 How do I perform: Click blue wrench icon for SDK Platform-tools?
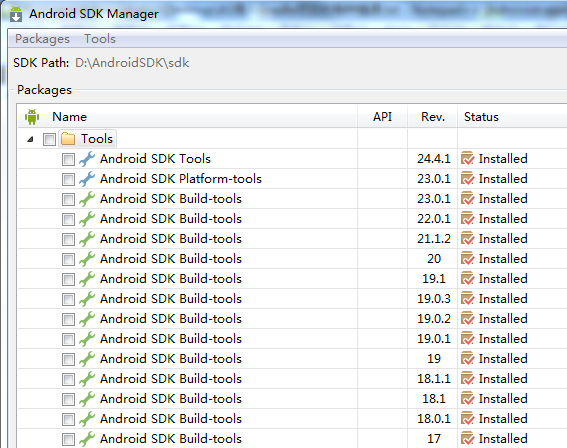point(87,179)
